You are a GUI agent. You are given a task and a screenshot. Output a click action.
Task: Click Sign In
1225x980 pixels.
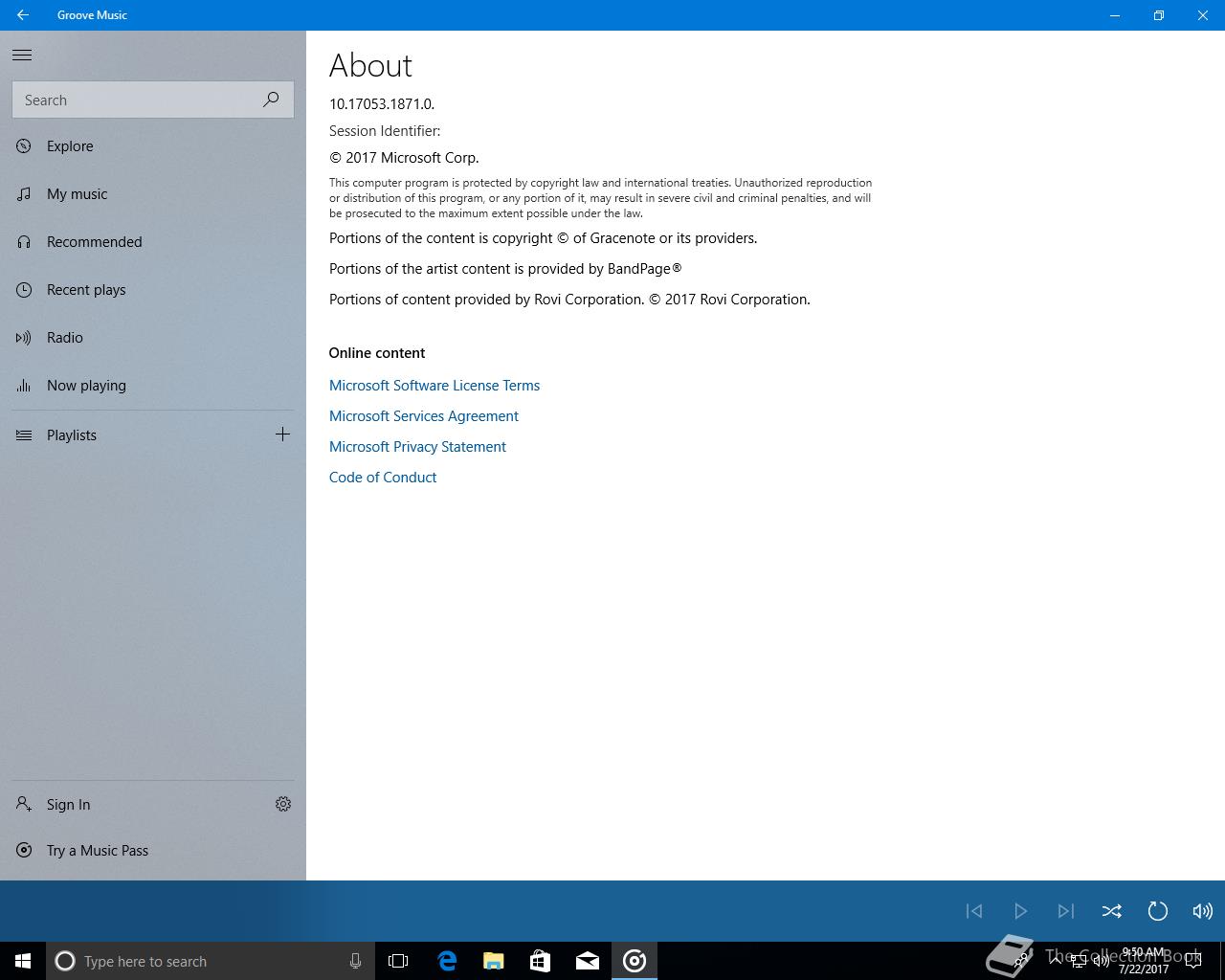click(x=129, y=805)
